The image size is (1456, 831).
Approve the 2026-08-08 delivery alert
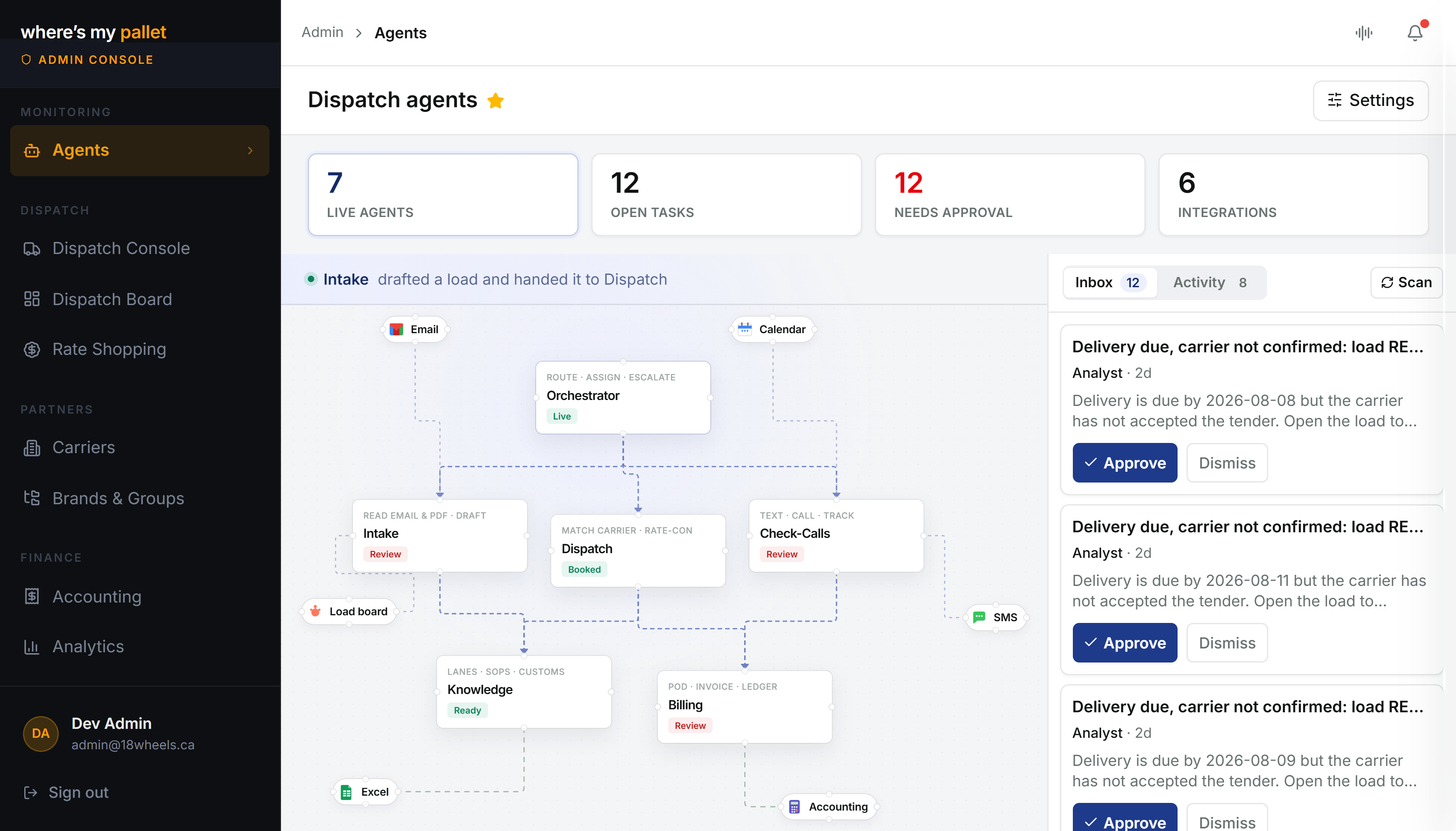pos(1124,463)
